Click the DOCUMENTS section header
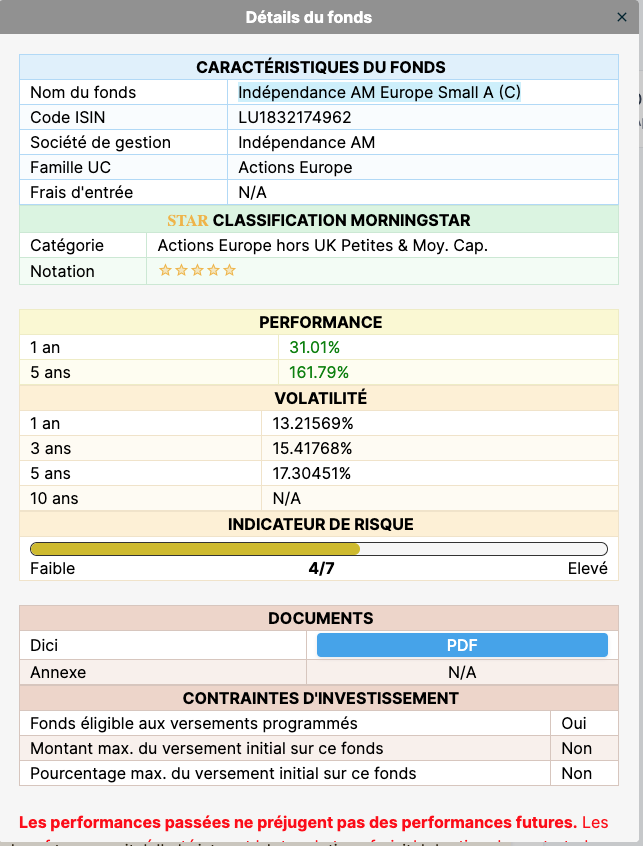Image resolution: width=643 pixels, height=846 pixels. point(320,618)
